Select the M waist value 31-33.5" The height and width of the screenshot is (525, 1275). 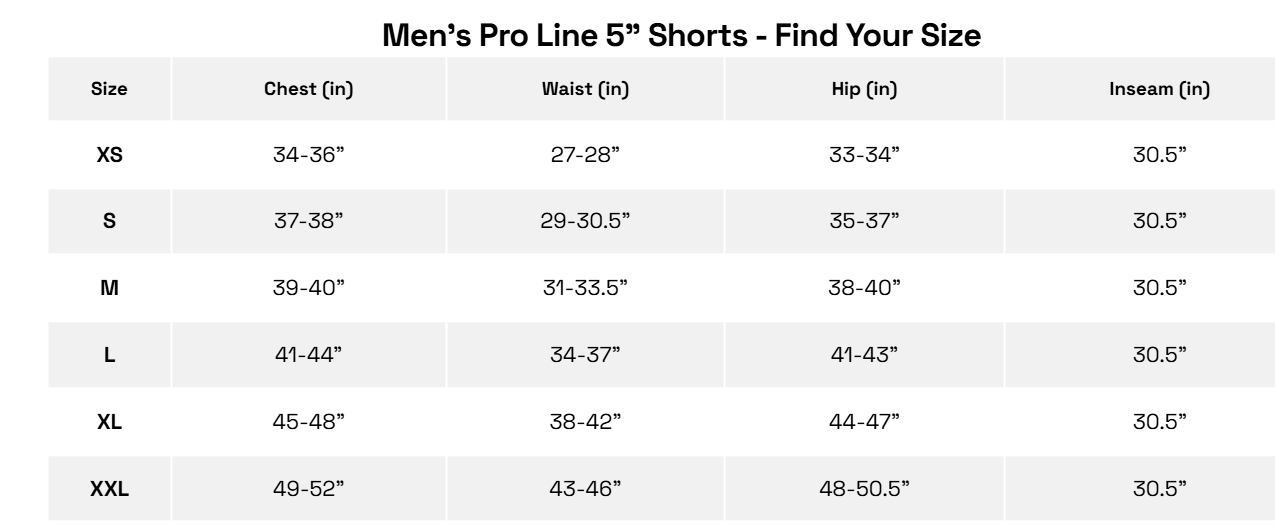(x=585, y=288)
